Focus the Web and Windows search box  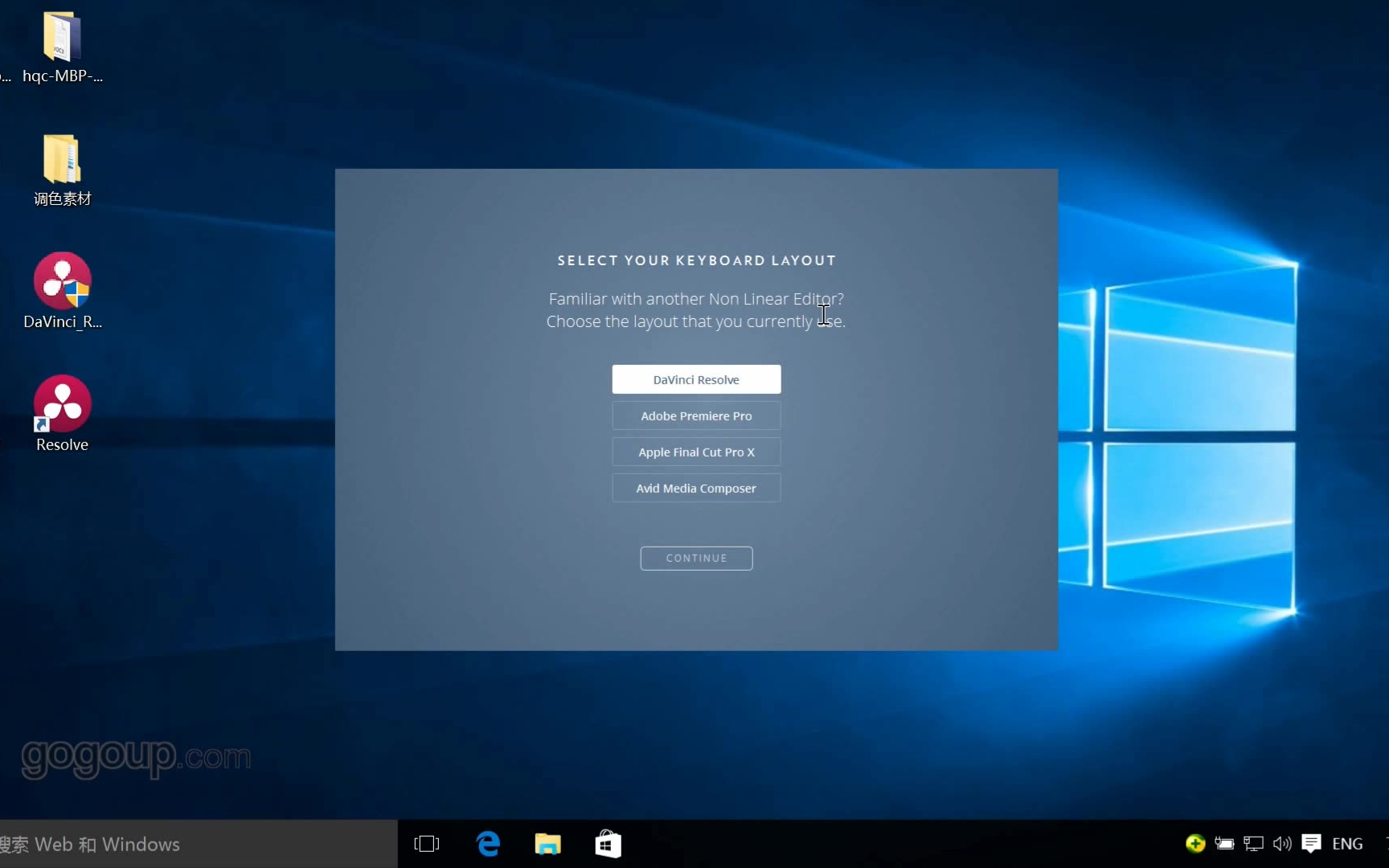click(199, 844)
